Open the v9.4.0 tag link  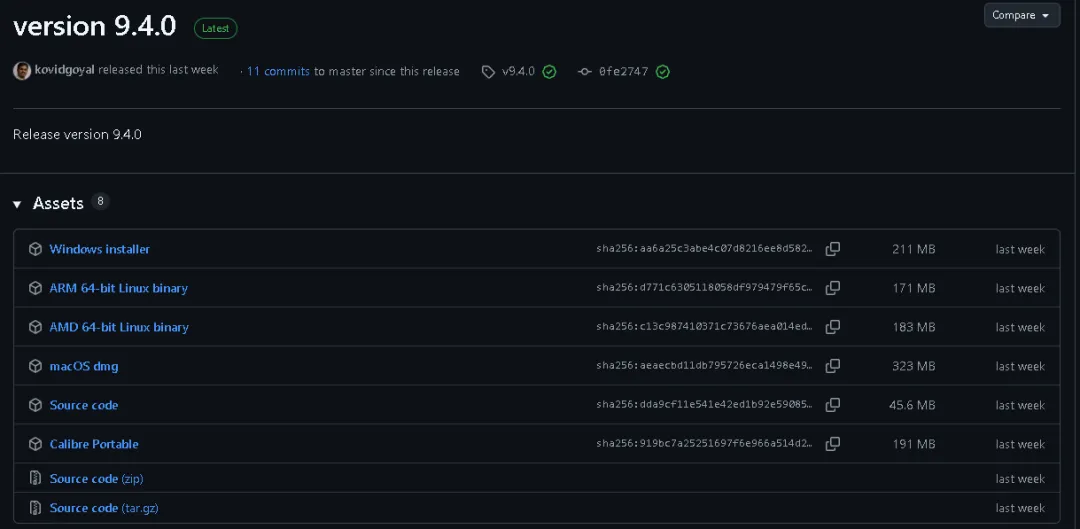518,71
